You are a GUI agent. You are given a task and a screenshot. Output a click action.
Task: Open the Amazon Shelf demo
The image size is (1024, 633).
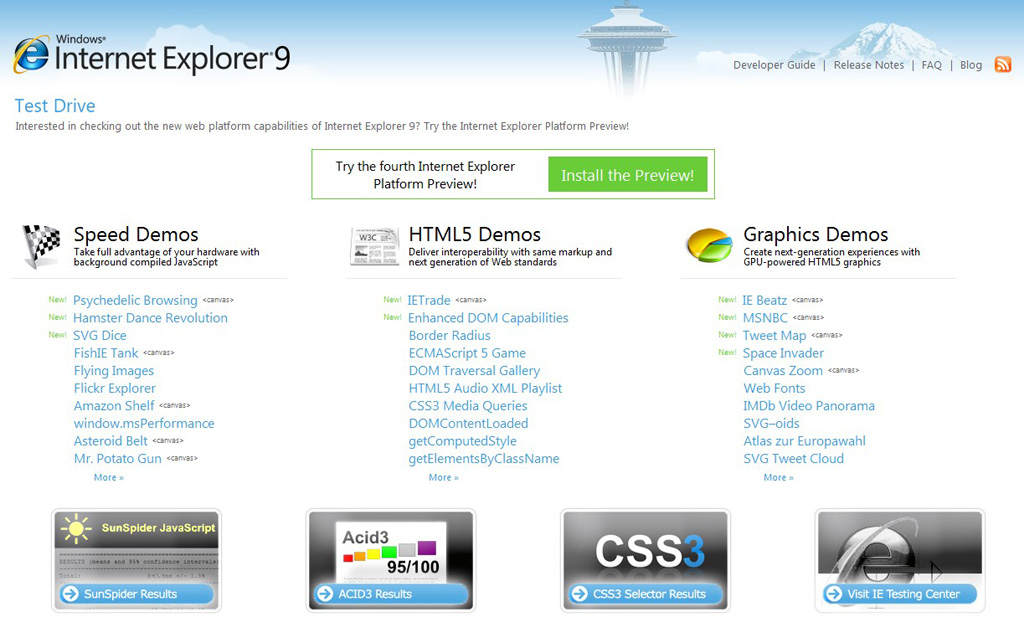click(x=114, y=406)
